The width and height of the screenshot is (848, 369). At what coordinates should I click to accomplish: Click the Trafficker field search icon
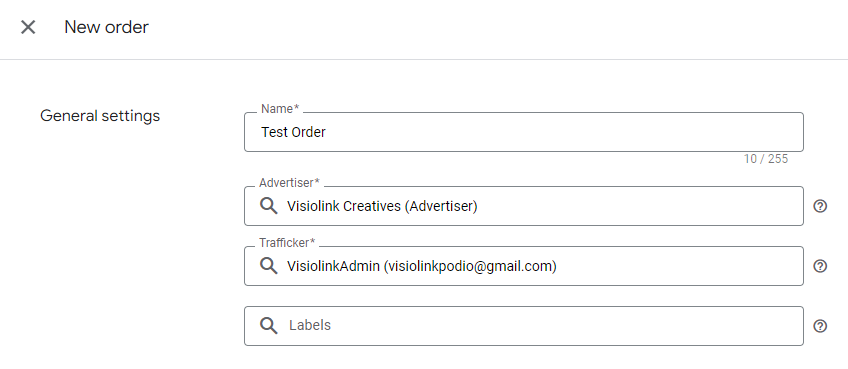[268, 266]
